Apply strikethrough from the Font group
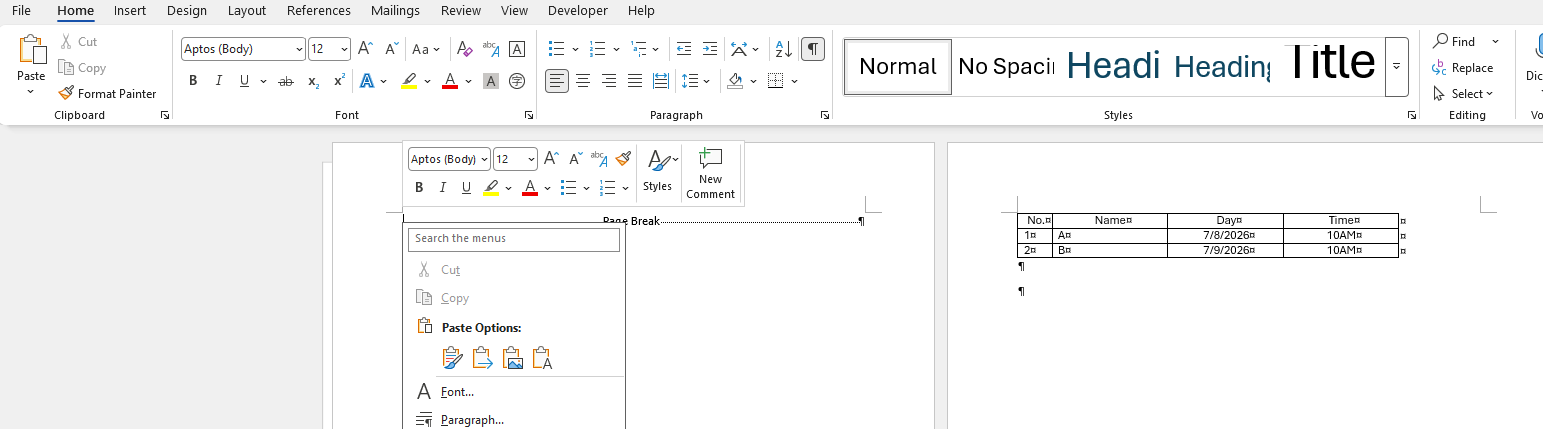Image resolution: width=1543 pixels, height=429 pixels. (286, 81)
